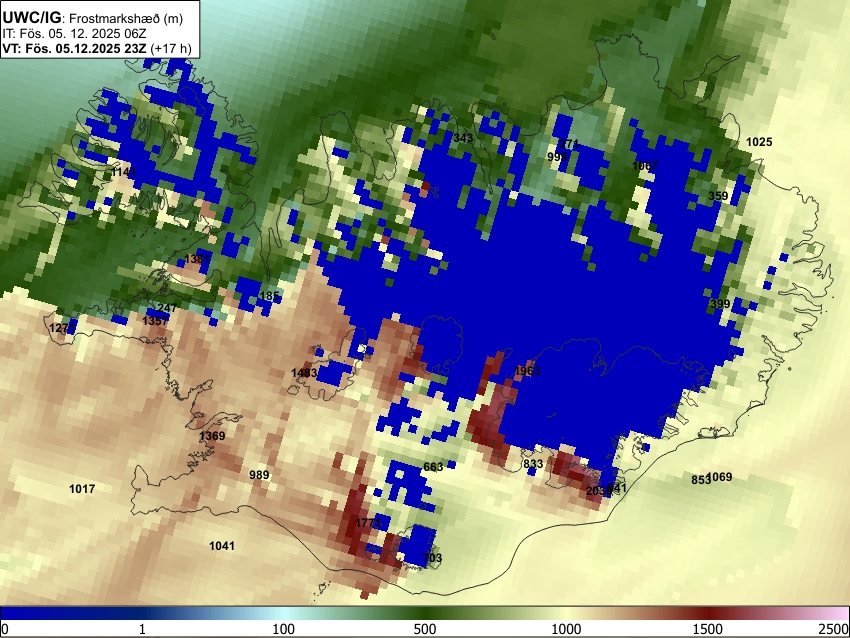The height and width of the screenshot is (638, 850).
Task: Click the 1 tick label on the color scale
Action: [142, 629]
